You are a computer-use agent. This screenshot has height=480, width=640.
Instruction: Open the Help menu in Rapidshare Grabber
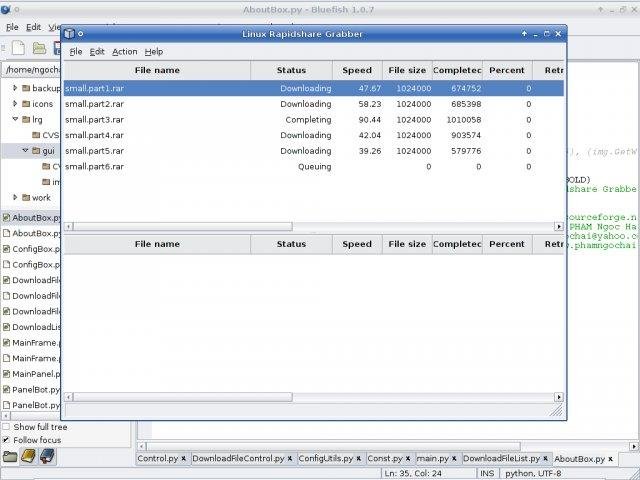[154, 52]
